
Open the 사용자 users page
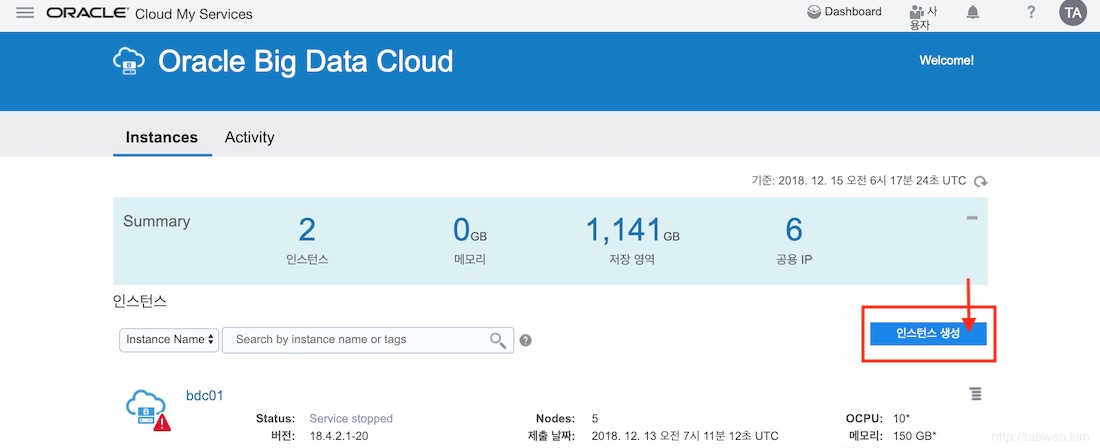tap(924, 18)
